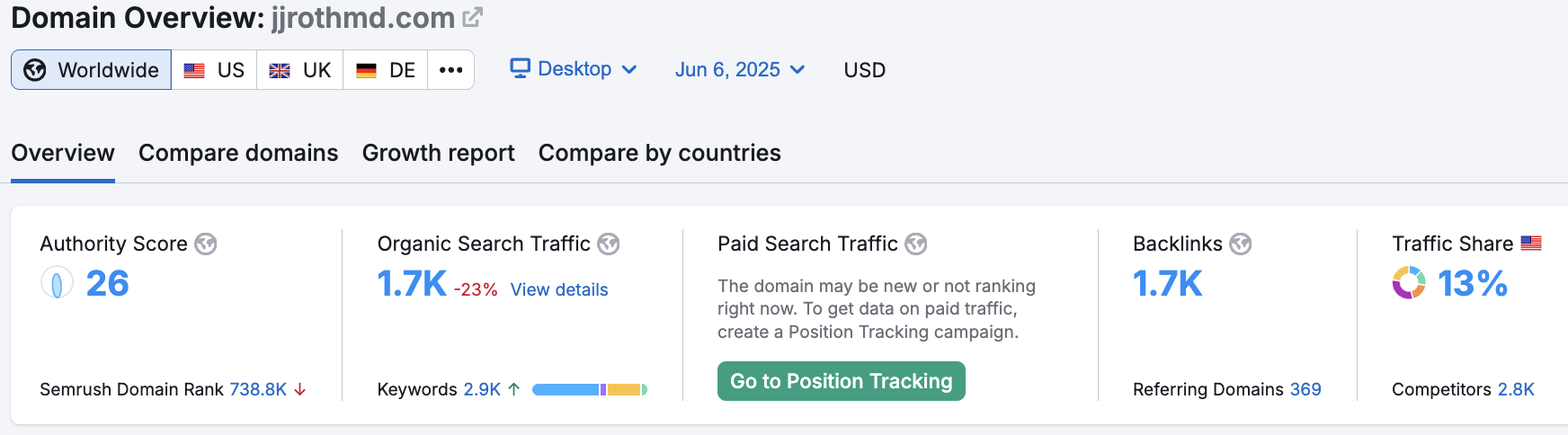Switch region filter to DE
This screenshot has height=435, width=1568.
(x=386, y=70)
